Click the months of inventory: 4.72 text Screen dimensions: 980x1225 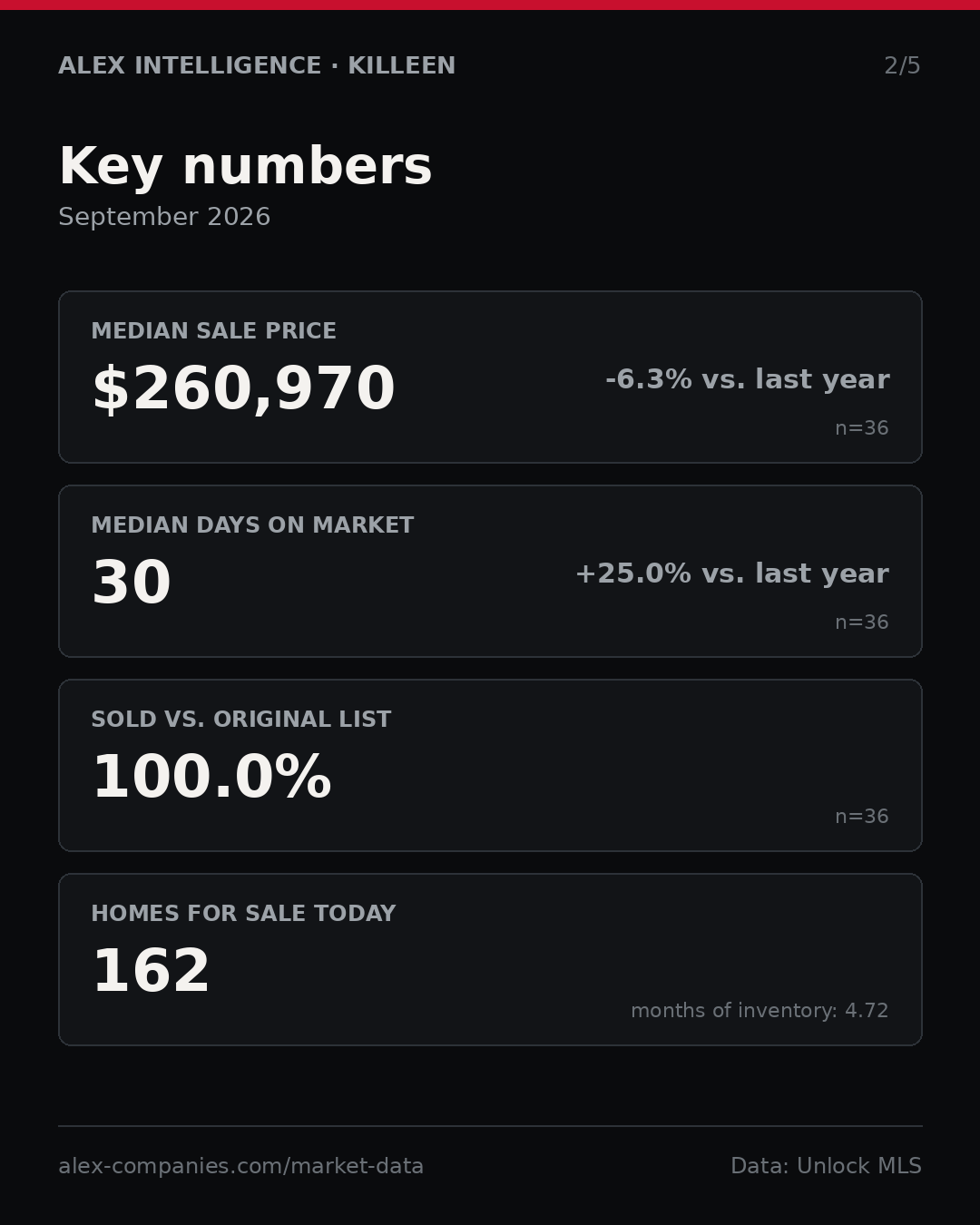pyautogui.click(x=759, y=1011)
